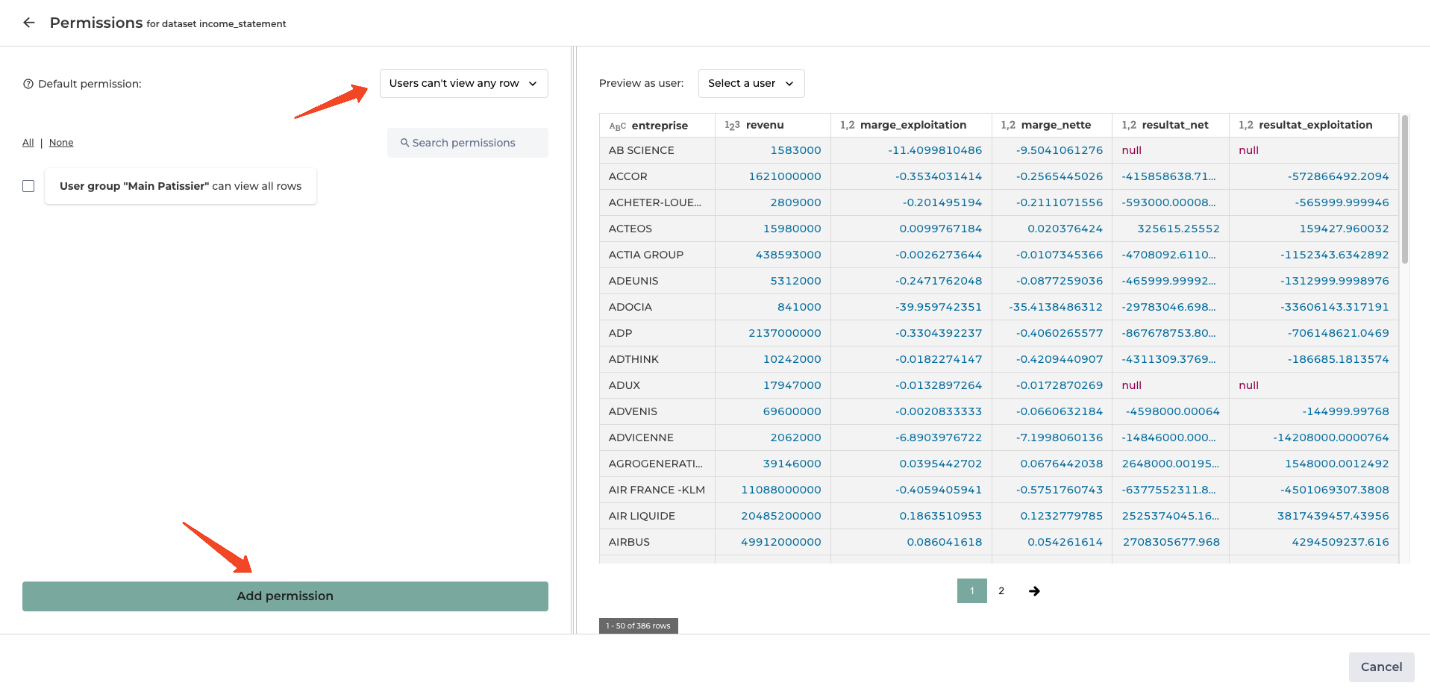
Task: Click the entreprise column text type icon
Action: [x=617, y=126]
